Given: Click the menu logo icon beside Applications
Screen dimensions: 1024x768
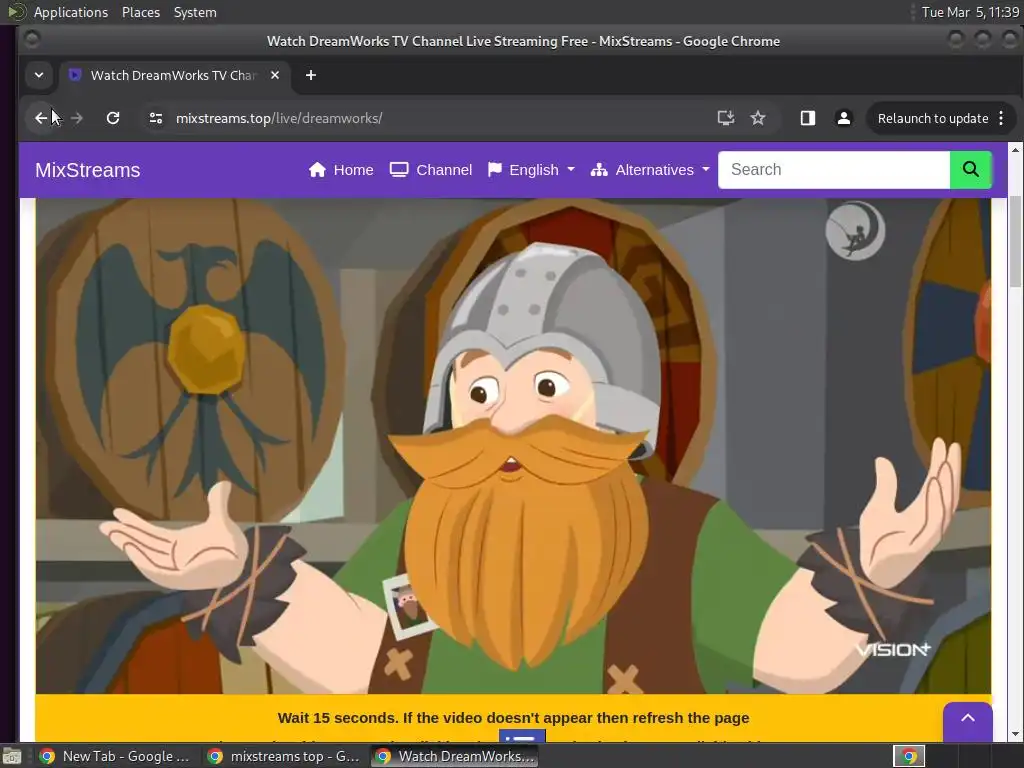Looking at the screenshot, I should point(16,12).
